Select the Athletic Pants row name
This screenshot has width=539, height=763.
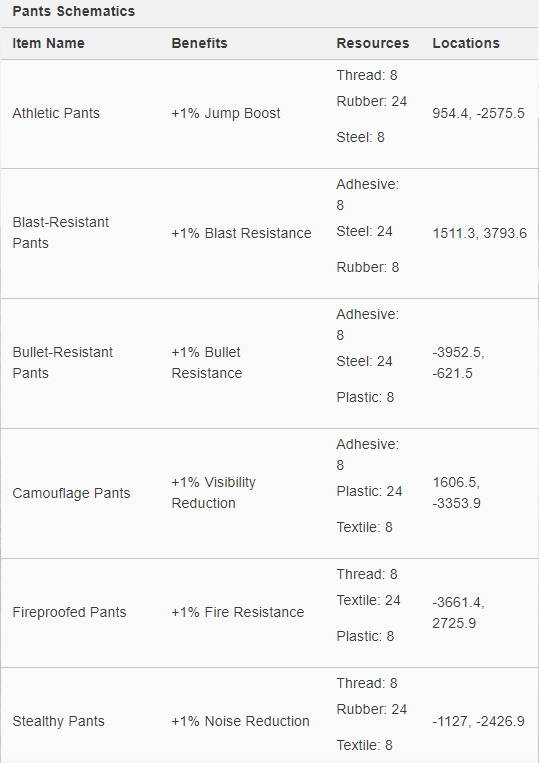(56, 113)
